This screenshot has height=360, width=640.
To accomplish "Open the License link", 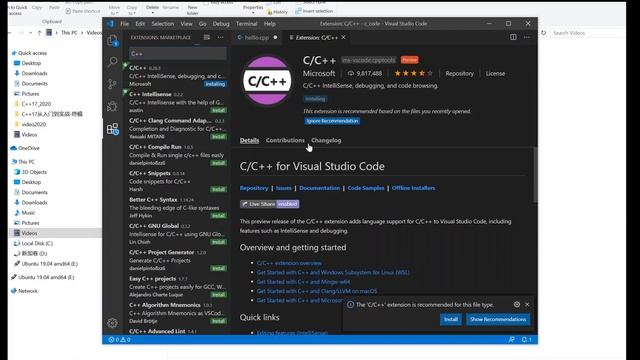I will pos(495,73).
